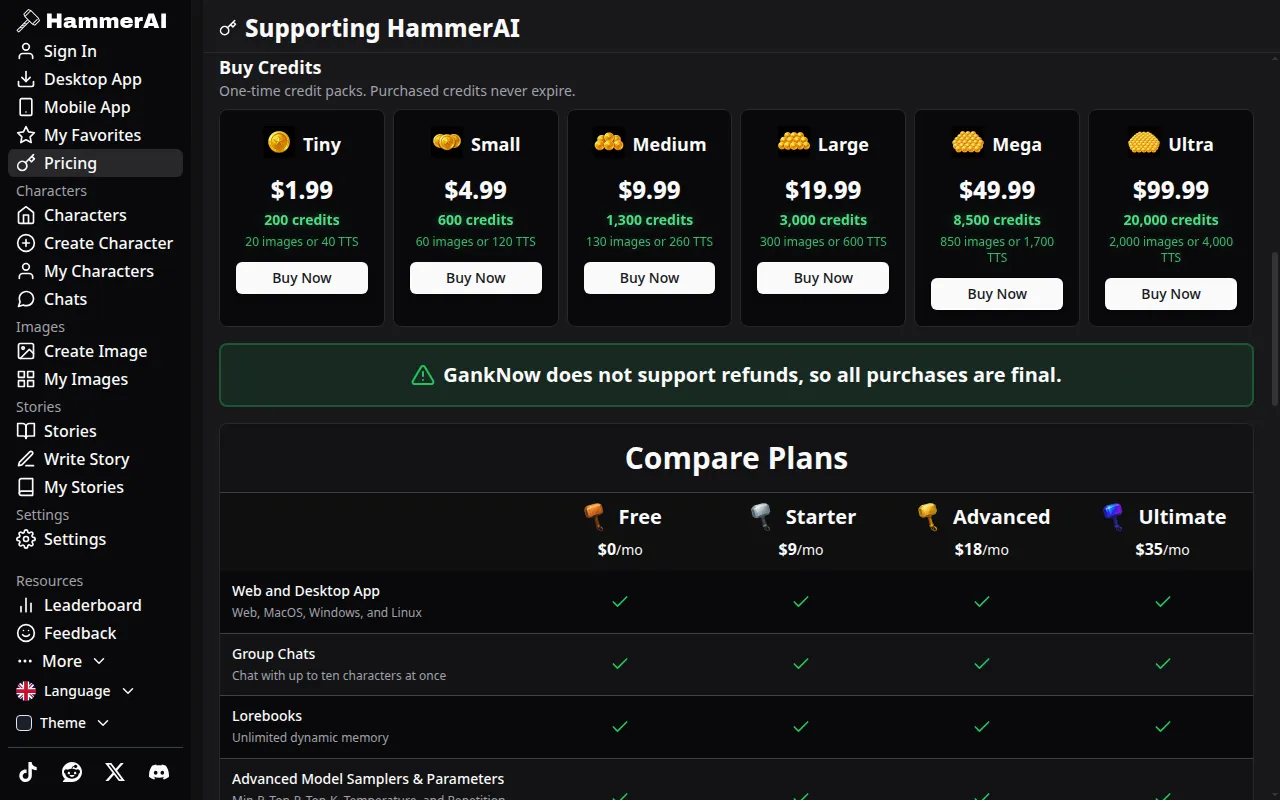Click the Free plan column header
Image resolution: width=1280 pixels, height=800 pixels.
pyautogui.click(x=620, y=530)
